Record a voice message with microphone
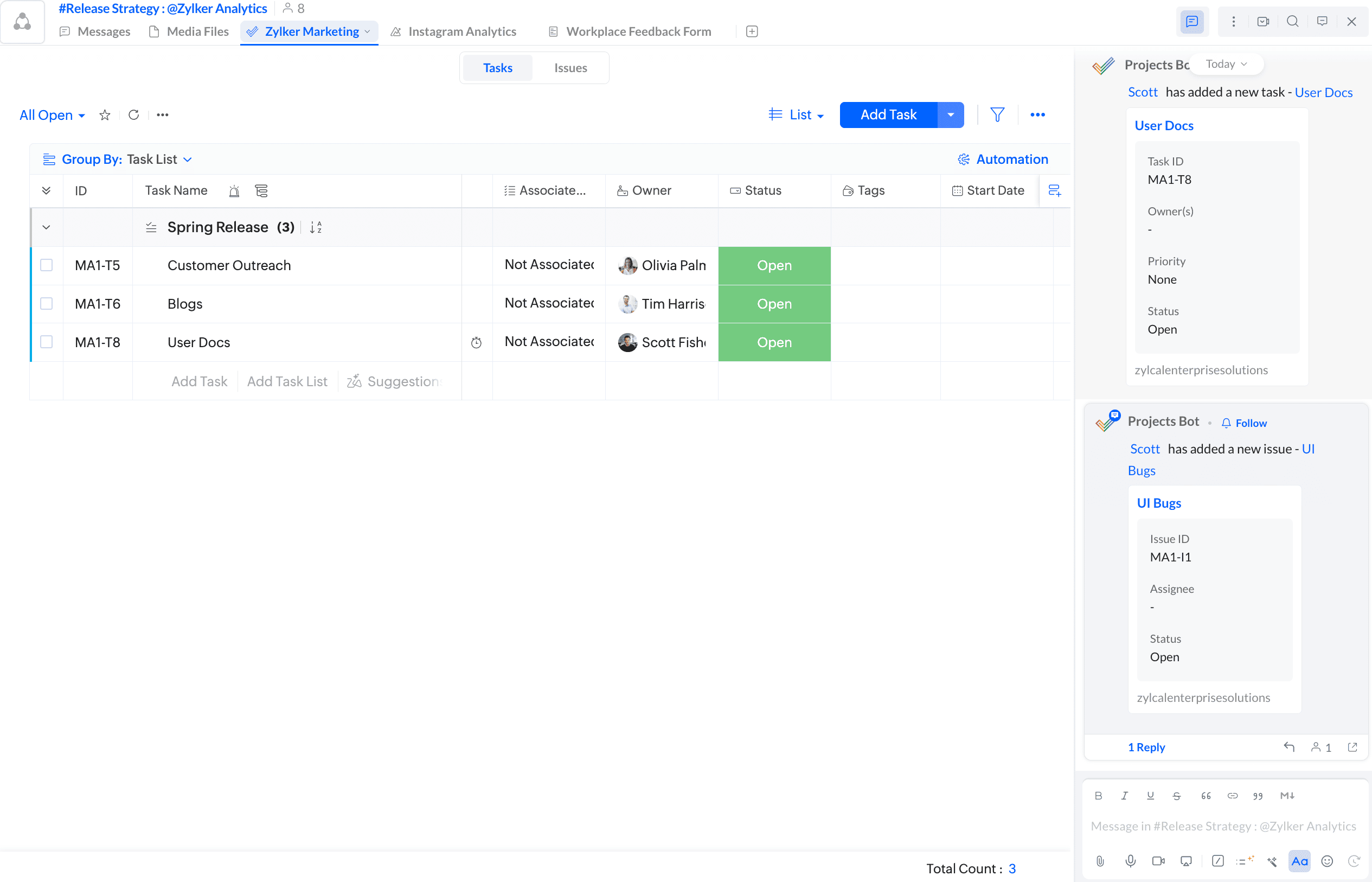This screenshot has width=1372, height=882. [x=1130, y=861]
